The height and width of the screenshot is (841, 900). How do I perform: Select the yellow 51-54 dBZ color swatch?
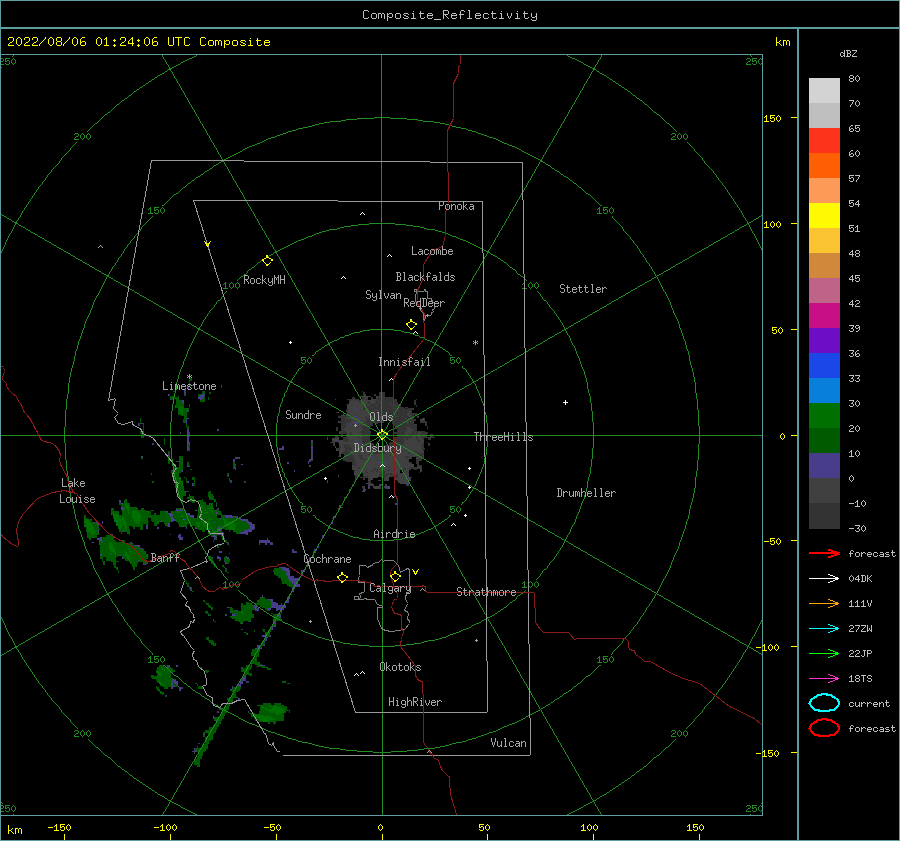[x=824, y=216]
